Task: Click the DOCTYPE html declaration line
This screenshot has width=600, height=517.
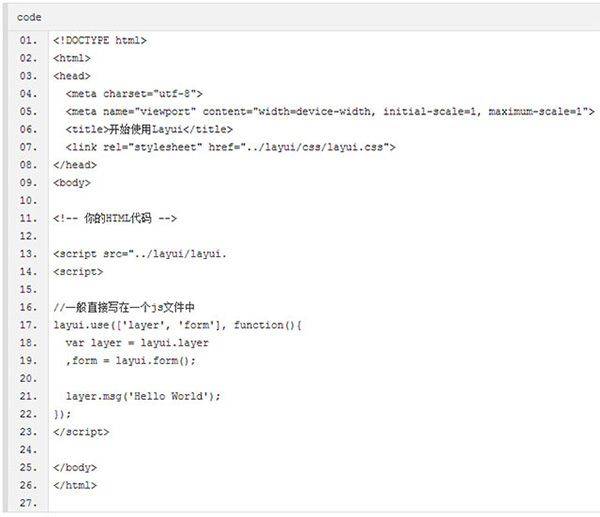Action: pyautogui.click(x=100, y=40)
